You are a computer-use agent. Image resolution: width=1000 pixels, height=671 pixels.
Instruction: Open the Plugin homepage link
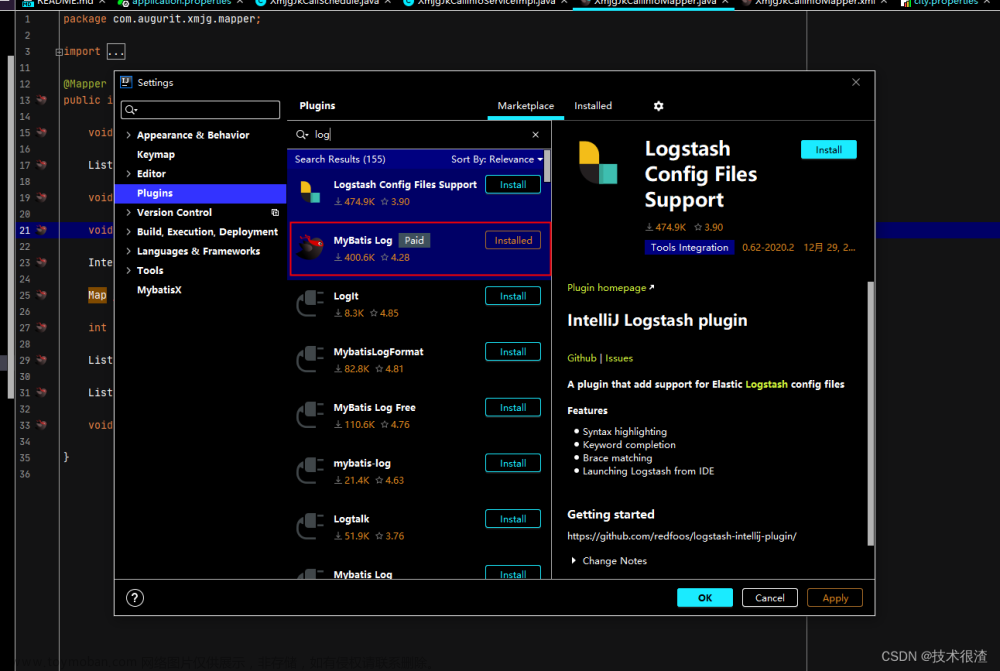coord(610,288)
